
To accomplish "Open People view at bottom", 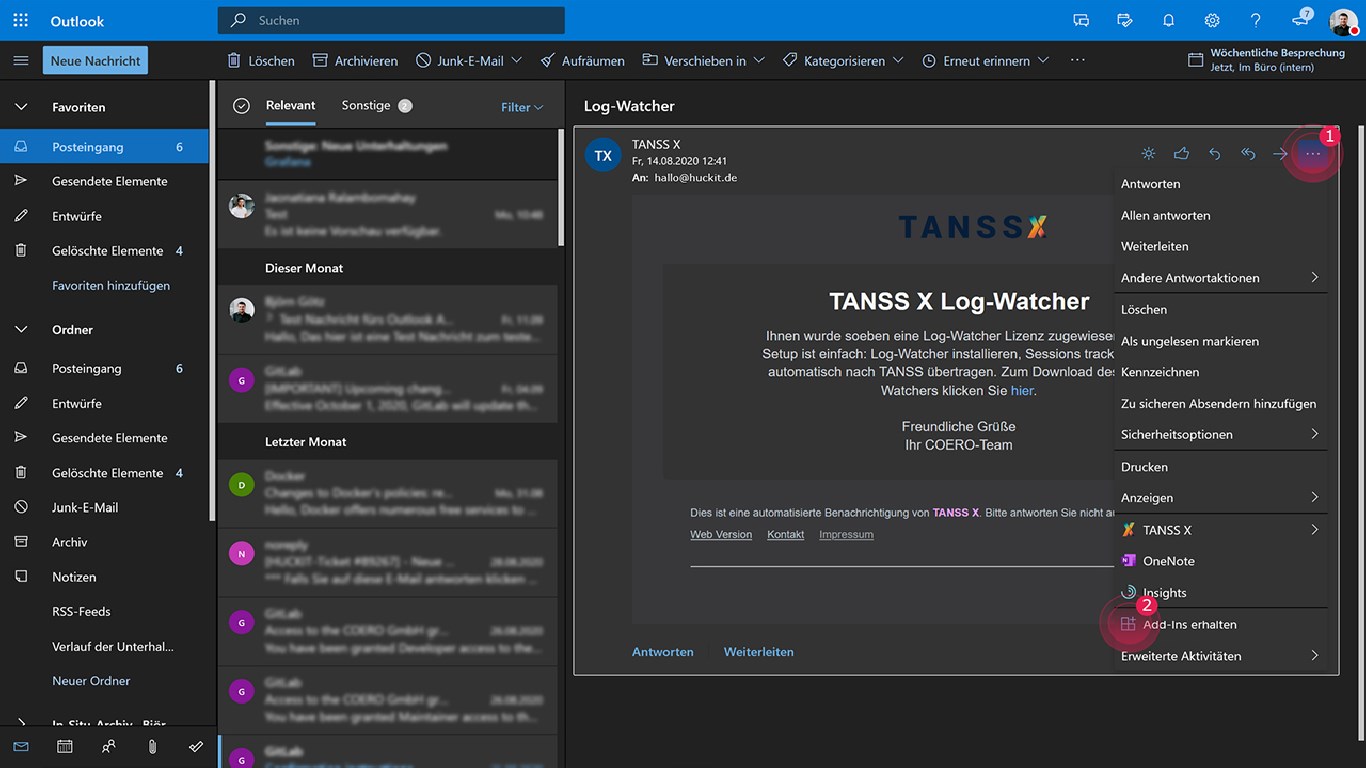I will [x=108, y=746].
